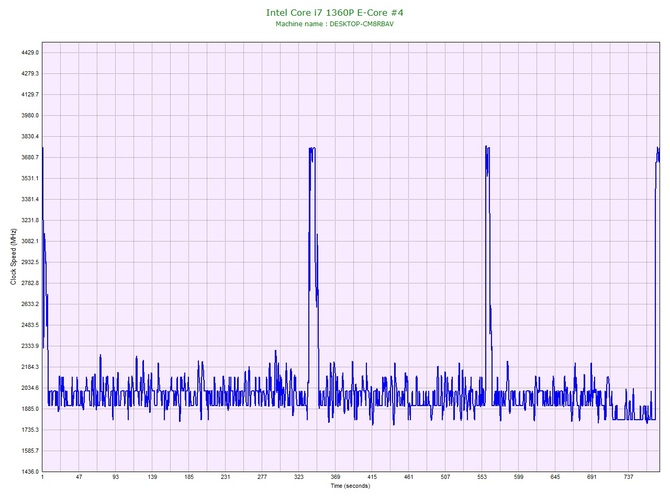Click the 2333.9 y-axis value
Image resolution: width=670 pixels, height=503 pixels.
click(x=30, y=346)
